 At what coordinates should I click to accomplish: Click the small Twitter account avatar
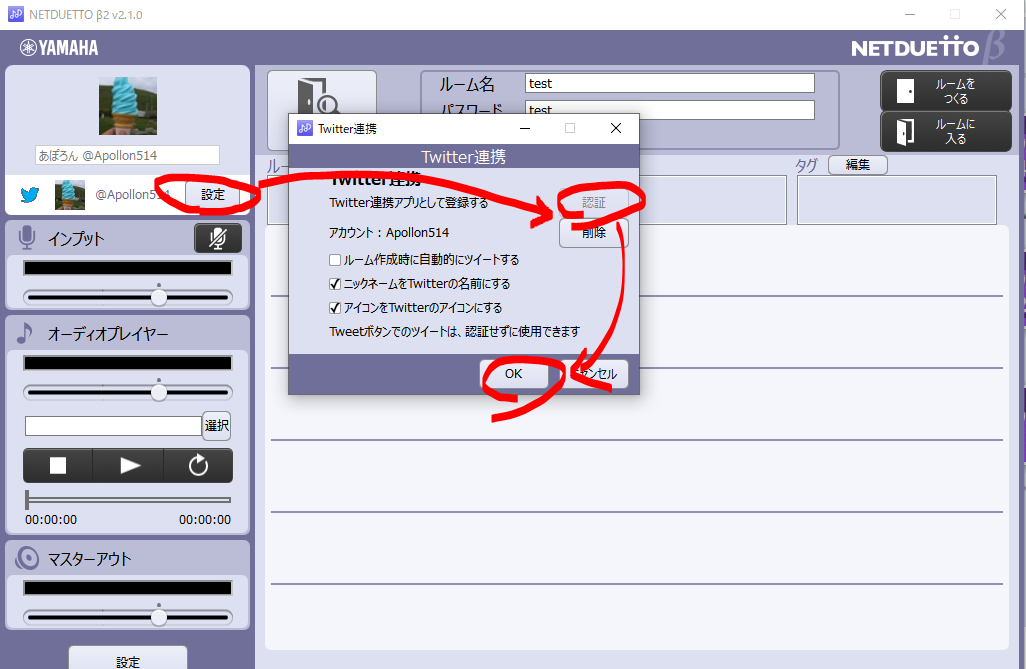pyautogui.click(x=70, y=195)
